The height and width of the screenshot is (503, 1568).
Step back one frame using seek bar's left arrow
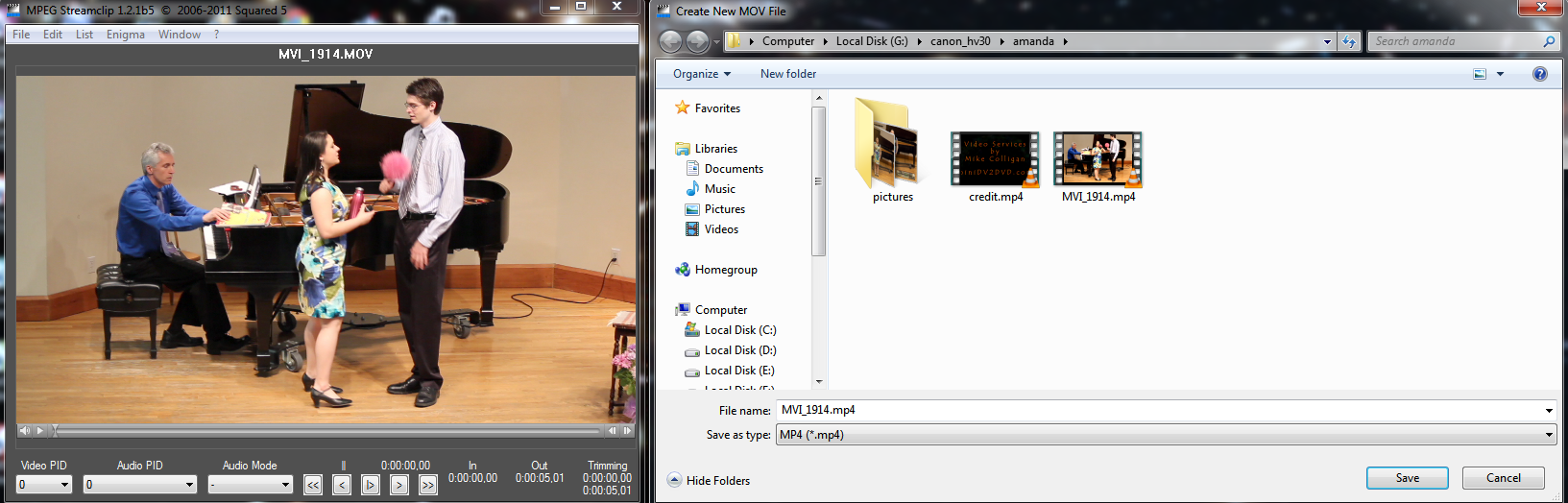(613, 430)
